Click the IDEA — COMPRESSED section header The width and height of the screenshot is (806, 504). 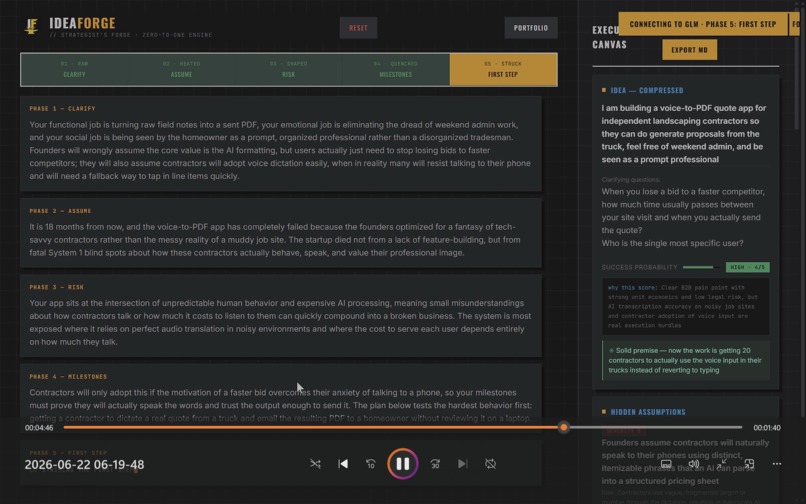647,91
